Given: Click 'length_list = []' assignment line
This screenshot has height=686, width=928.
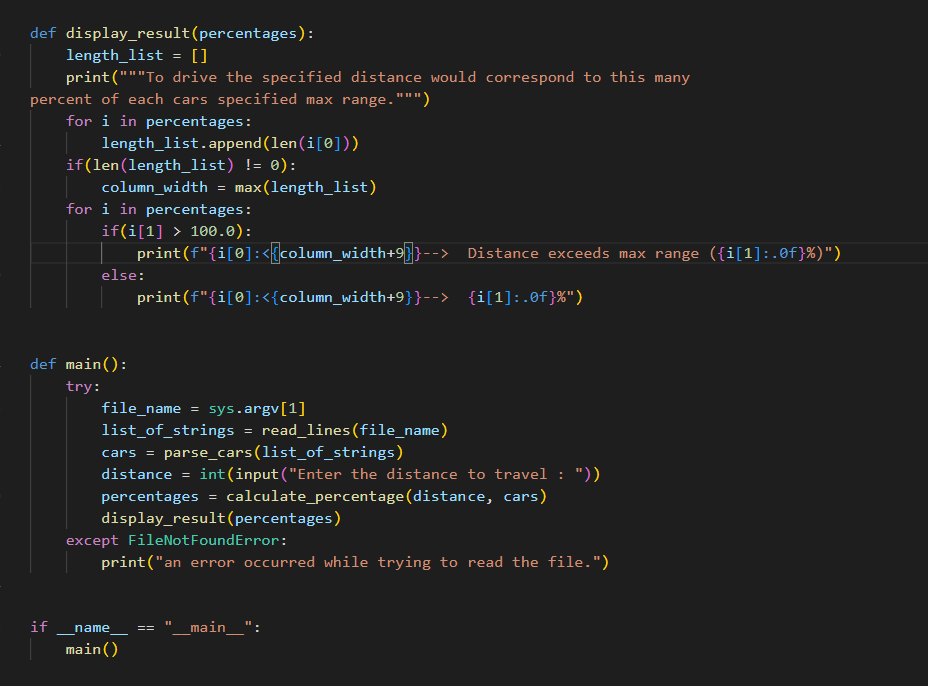Looking at the screenshot, I should point(137,56).
